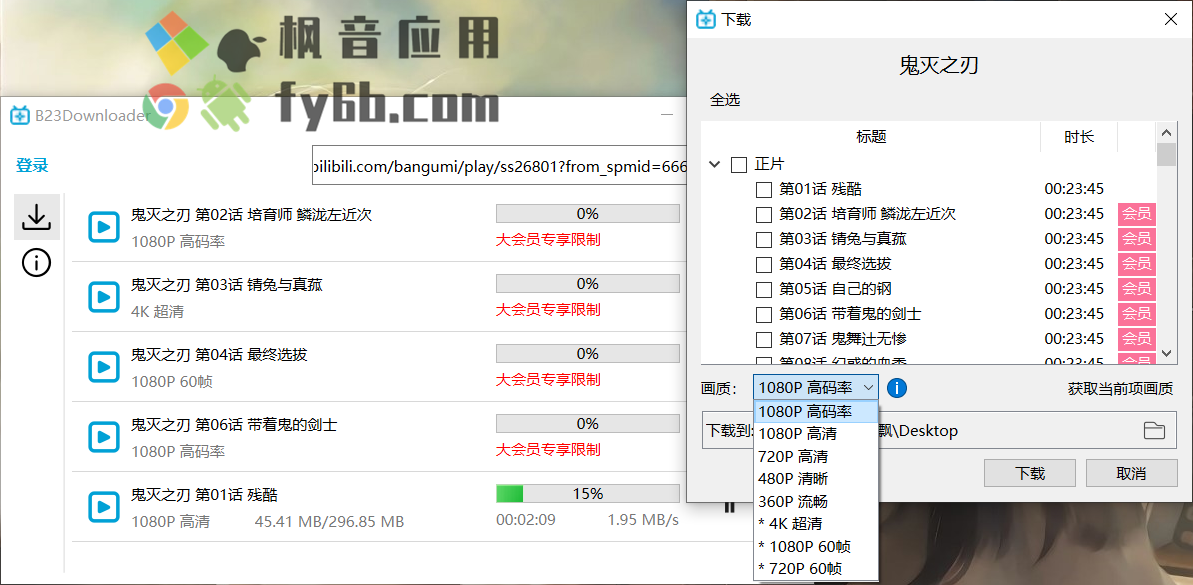
Task: Click the episode list scrollbar up arrow
Action: tap(1166, 131)
